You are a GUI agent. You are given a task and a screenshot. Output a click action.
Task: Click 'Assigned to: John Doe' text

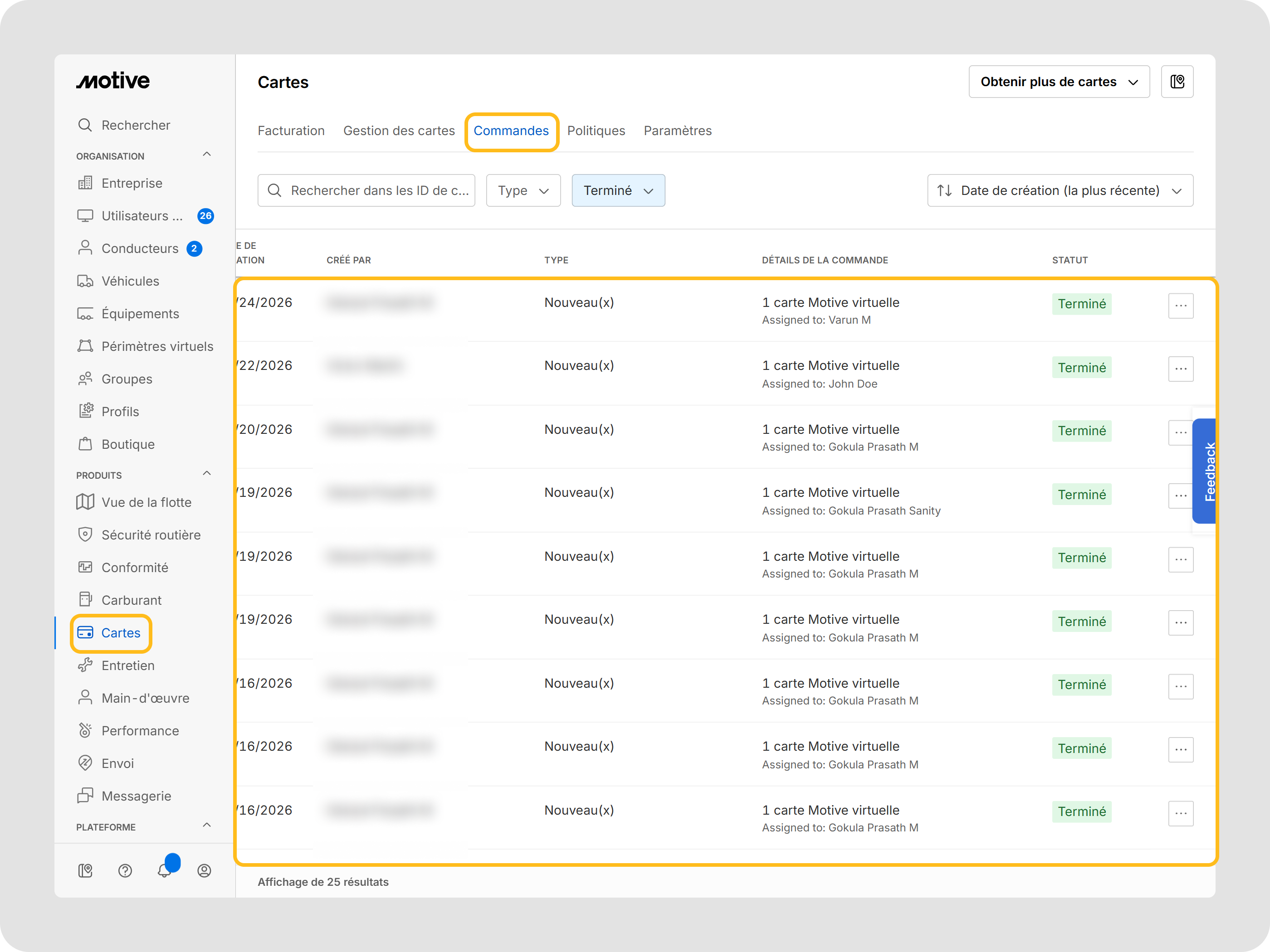click(820, 384)
